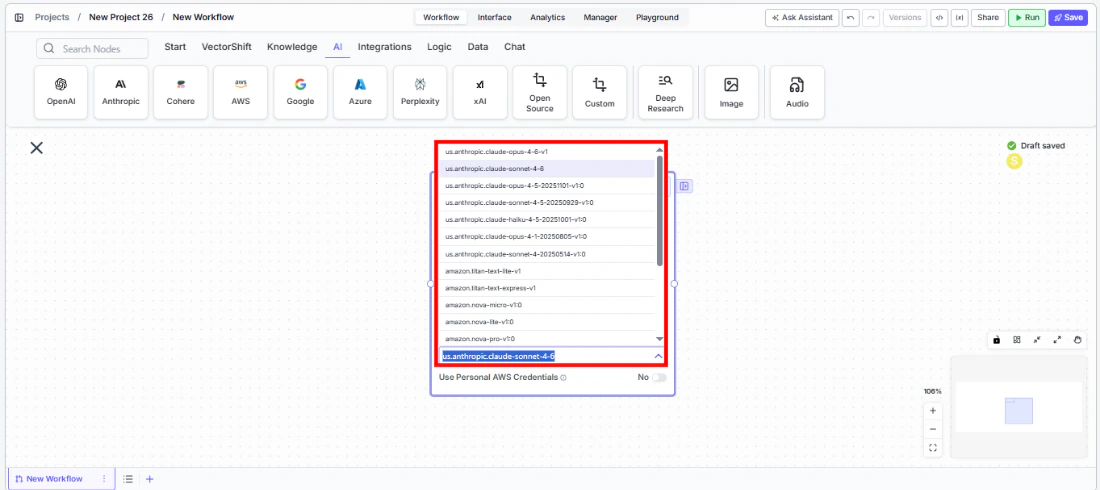Viewport: 1100px width, 490px height.
Task: Click the Search Nodes field
Action: click(93, 48)
